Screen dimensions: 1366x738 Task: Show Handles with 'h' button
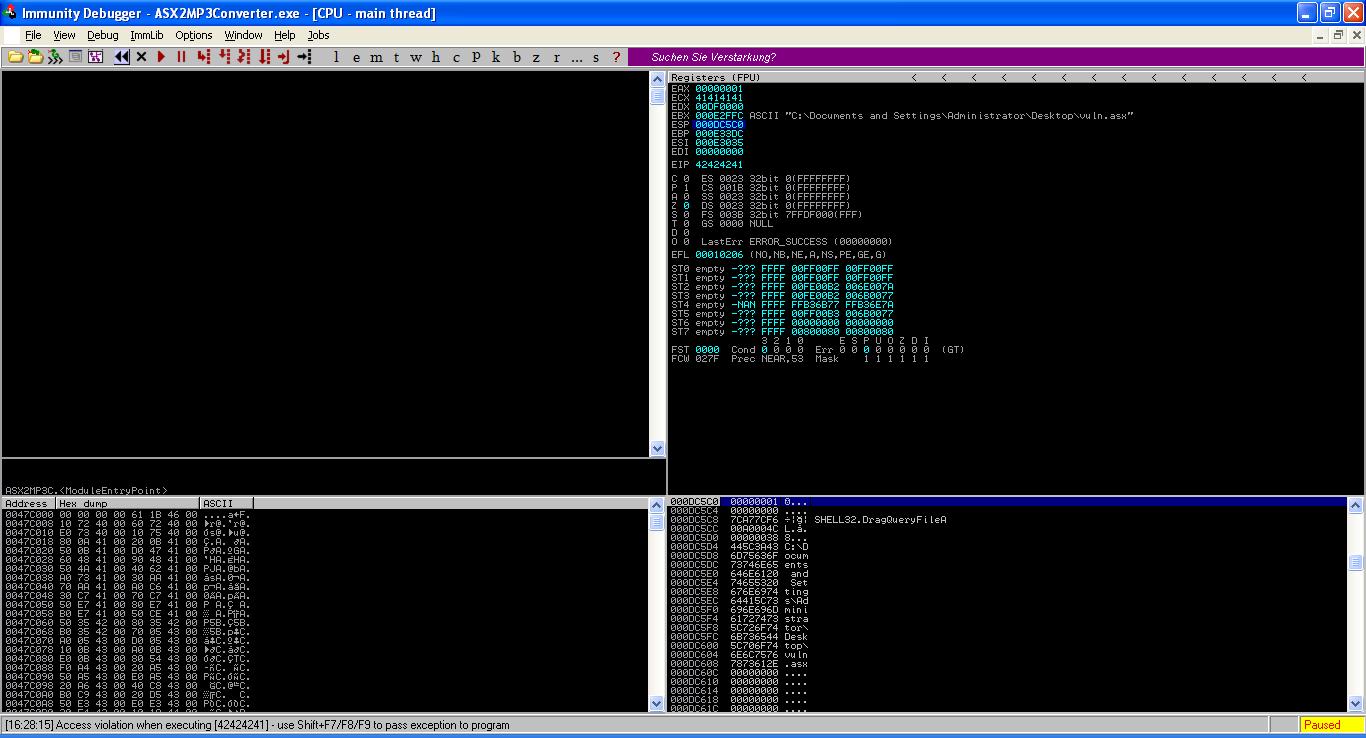436,57
